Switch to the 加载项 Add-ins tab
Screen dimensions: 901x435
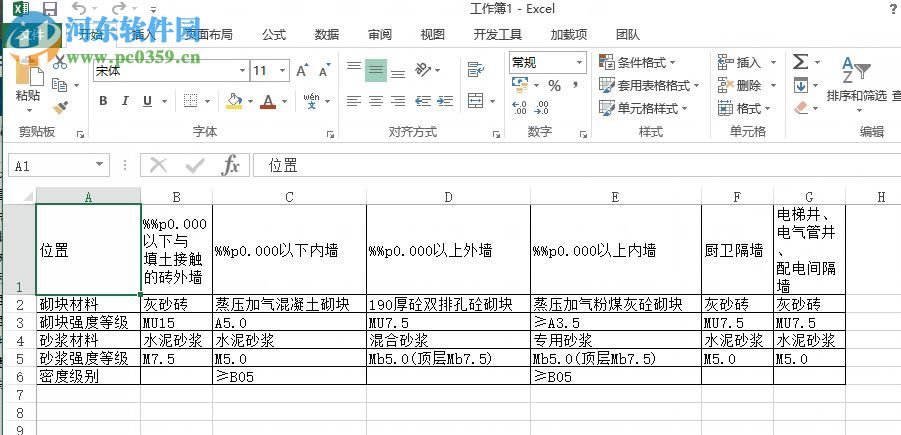coord(568,34)
